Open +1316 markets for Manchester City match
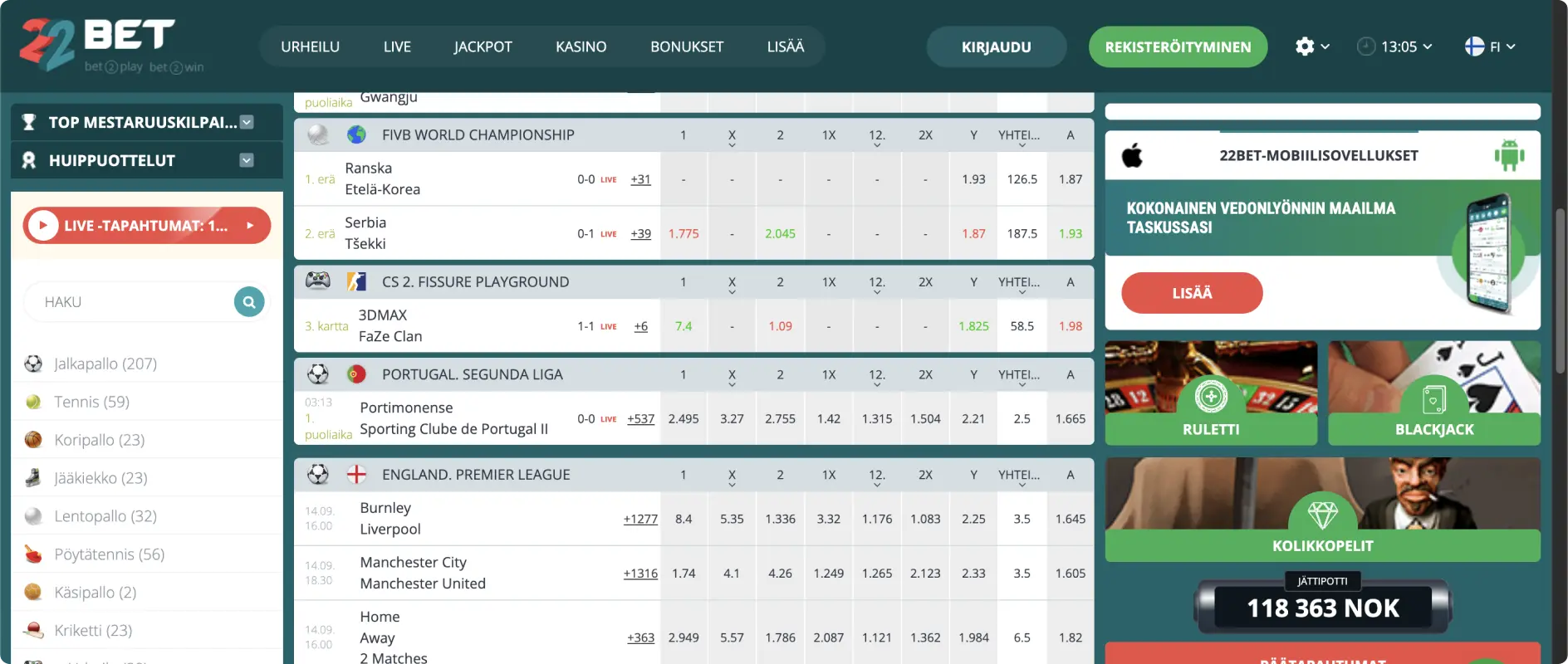1568x664 pixels. (640, 574)
